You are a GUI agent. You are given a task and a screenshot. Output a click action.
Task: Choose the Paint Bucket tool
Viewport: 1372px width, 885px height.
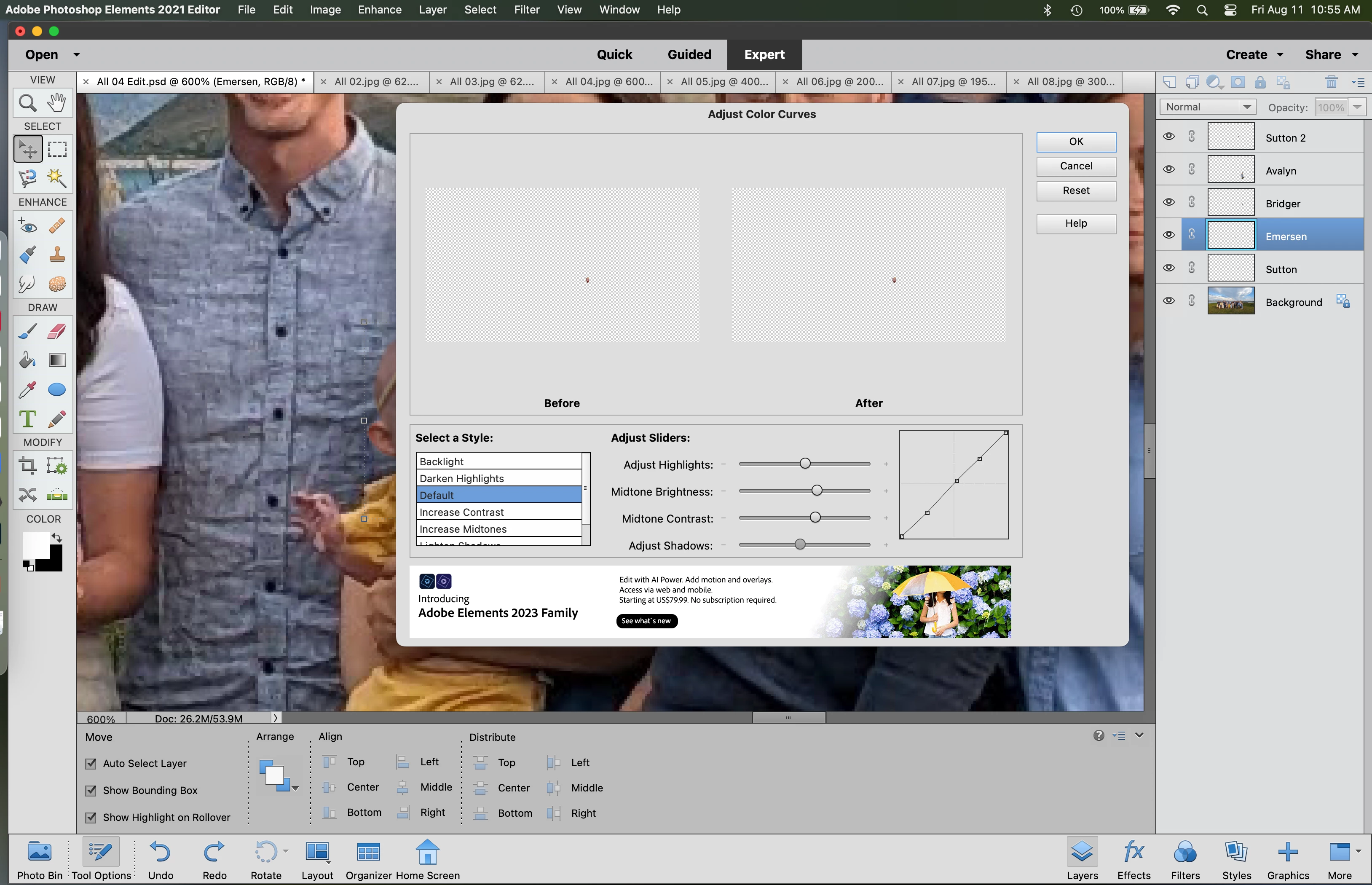(27, 360)
